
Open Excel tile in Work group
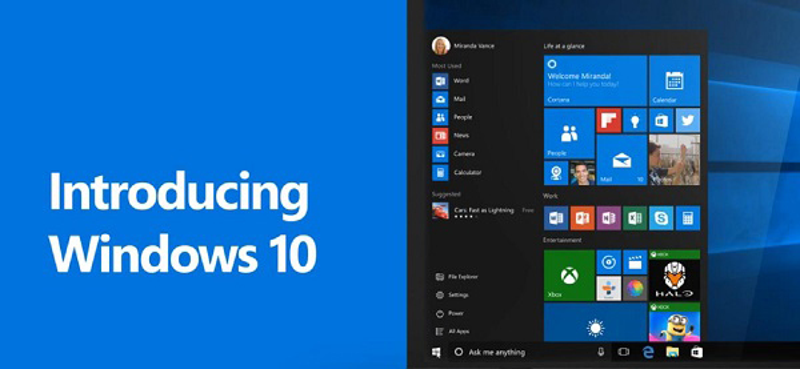[635, 218]
